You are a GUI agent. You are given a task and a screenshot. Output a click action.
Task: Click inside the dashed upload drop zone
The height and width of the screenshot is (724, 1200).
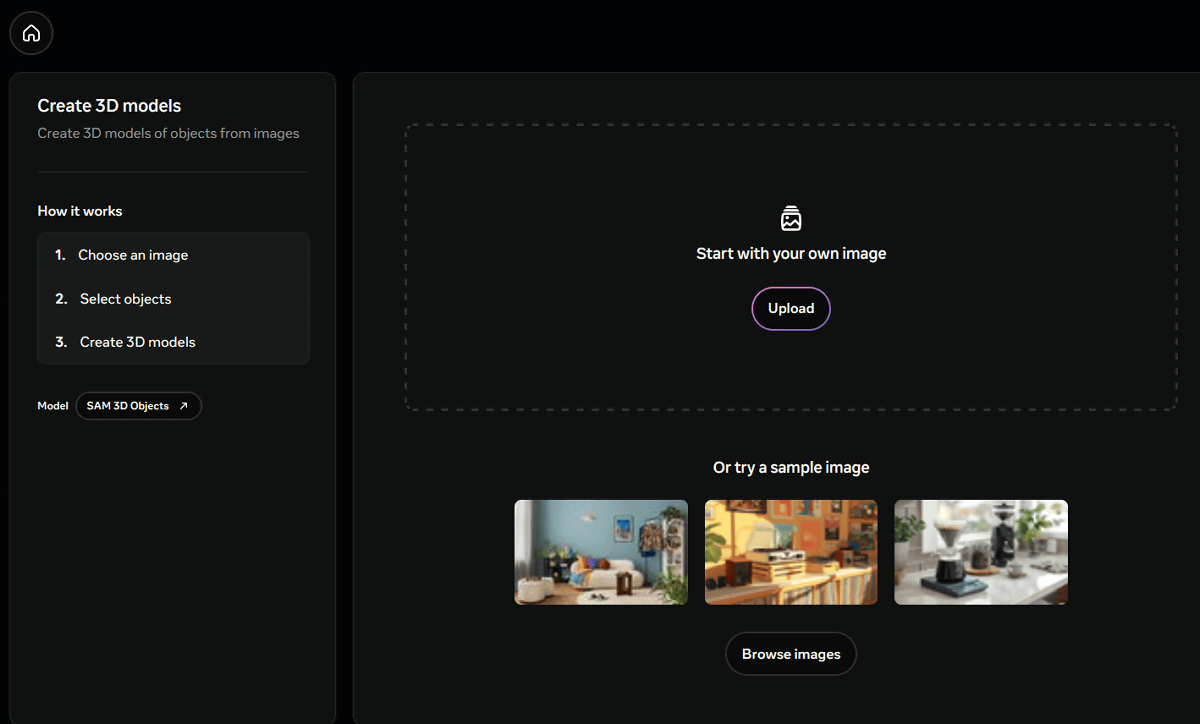click(x=600, y=180)
